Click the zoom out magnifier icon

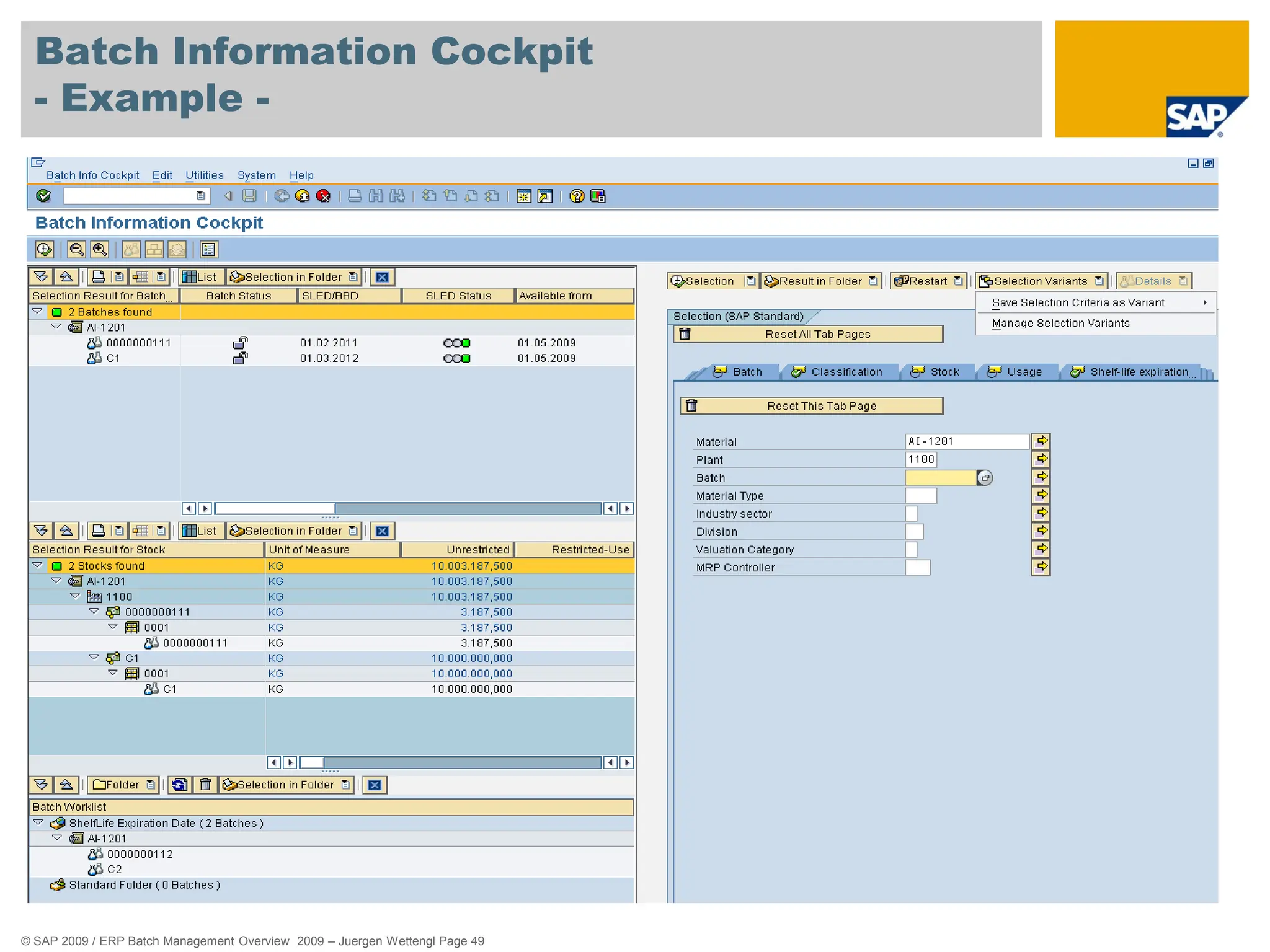77,250
